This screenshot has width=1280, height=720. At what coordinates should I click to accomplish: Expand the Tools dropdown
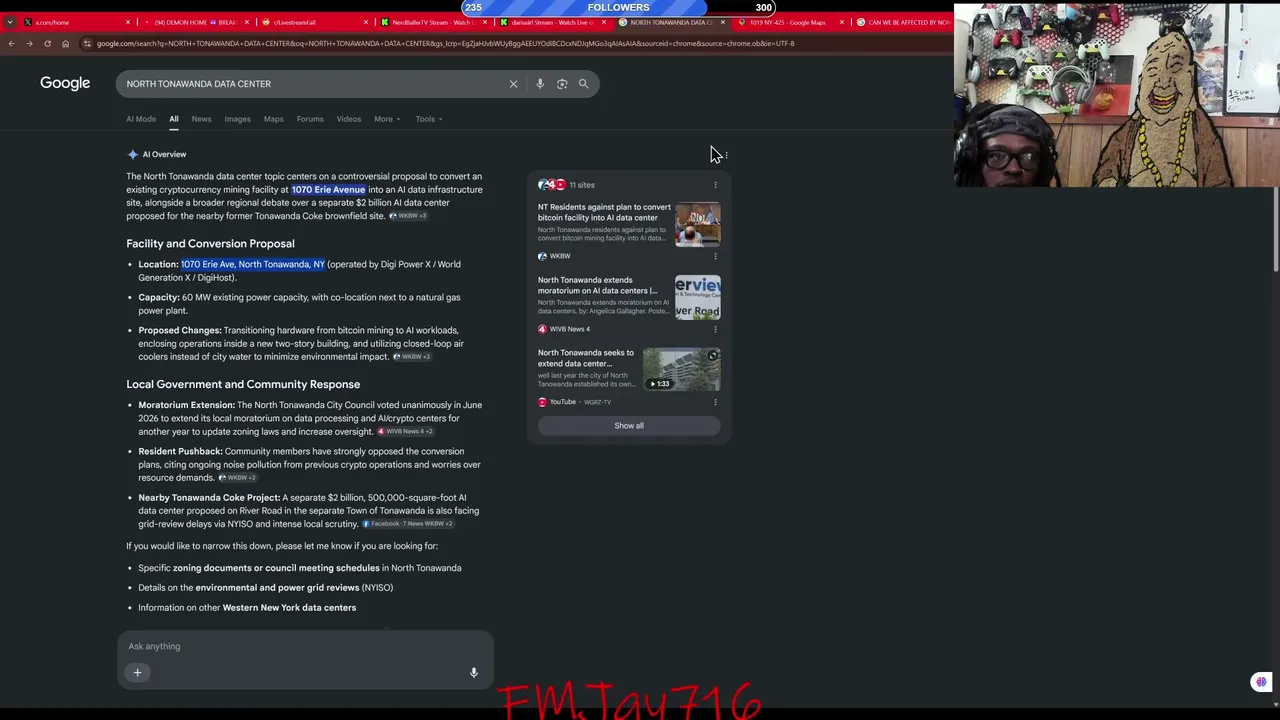429,119
